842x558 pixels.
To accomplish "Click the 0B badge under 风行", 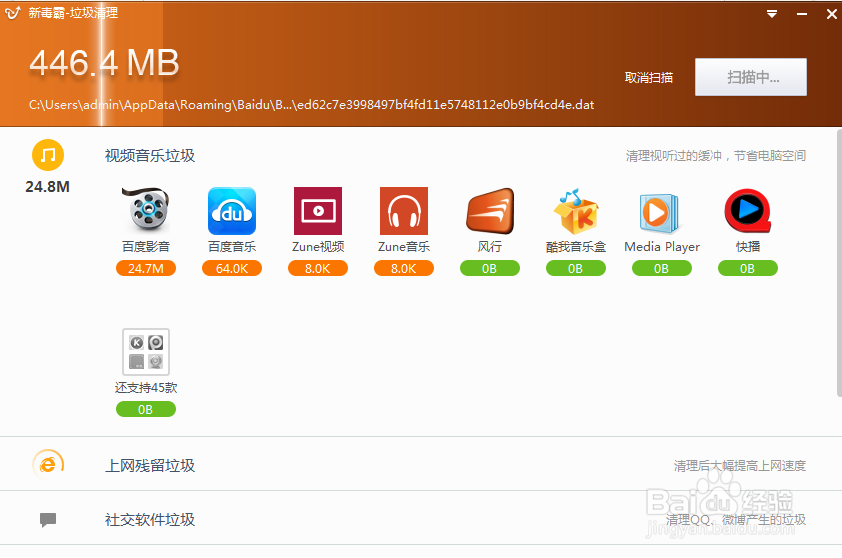I will [x=490, y=268].
